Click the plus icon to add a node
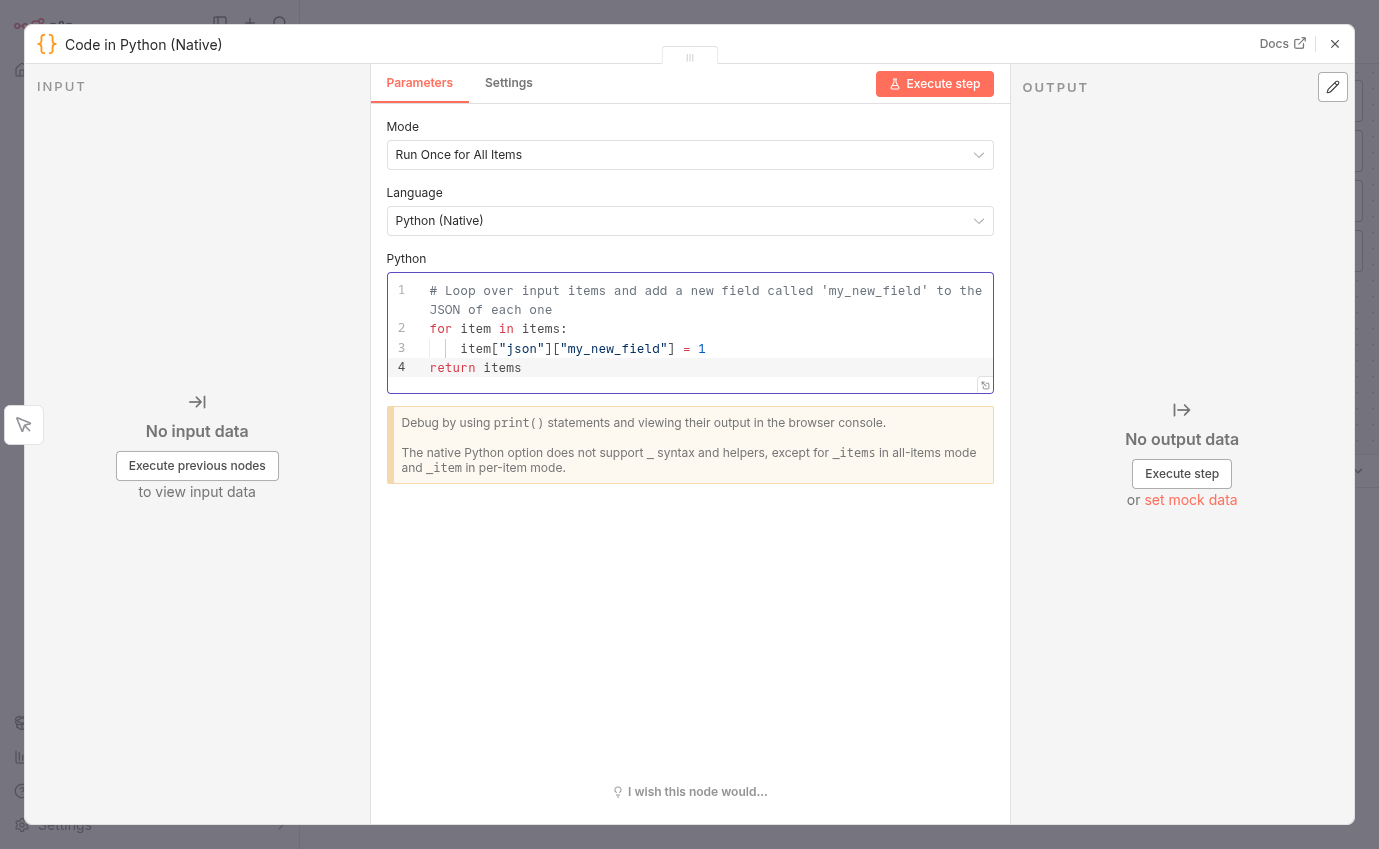1379x849 pixels. pos(249,23)
